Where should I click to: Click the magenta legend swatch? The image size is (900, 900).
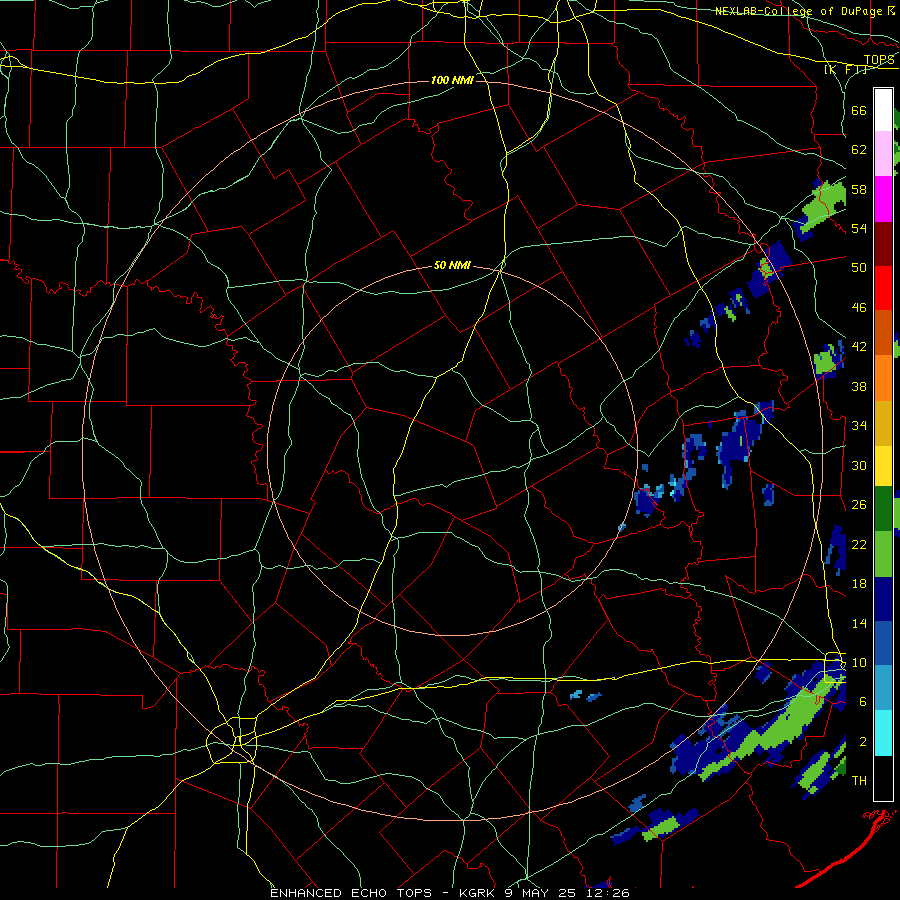pyautogui.click(x=883, y=199)
